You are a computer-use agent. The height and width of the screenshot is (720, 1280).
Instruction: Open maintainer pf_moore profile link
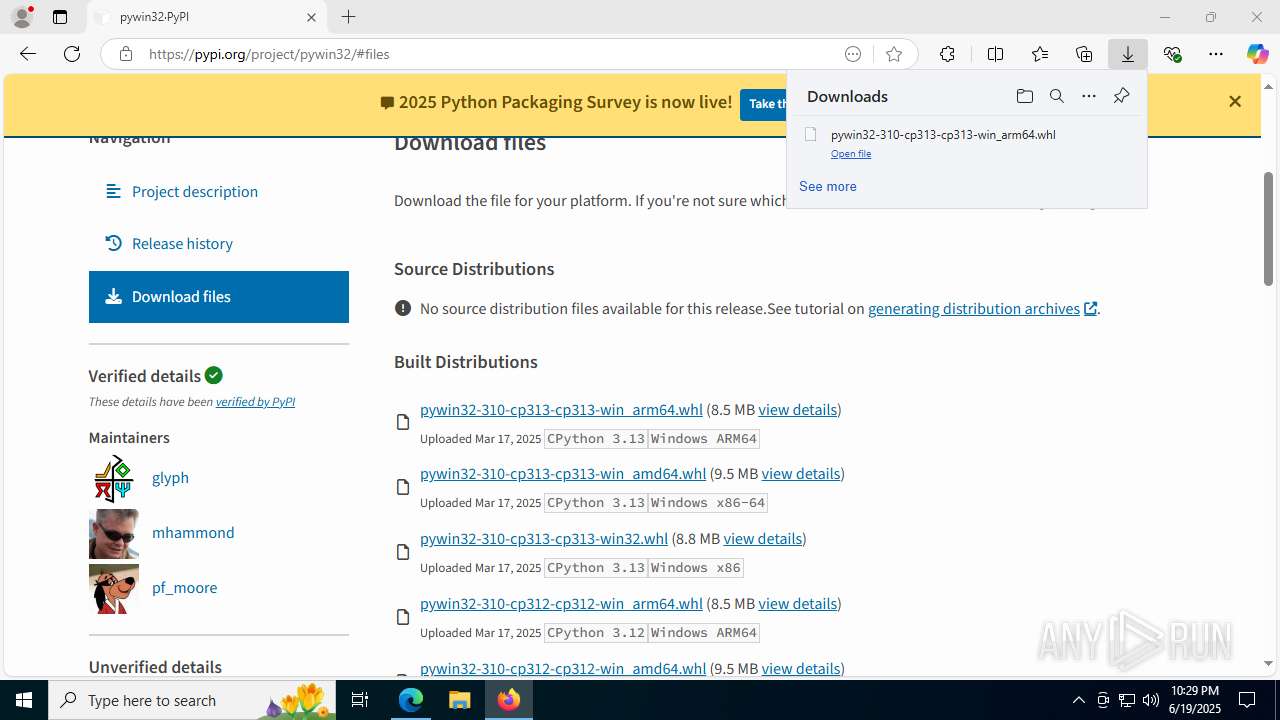pyautogui.click(x=184, y=588)
